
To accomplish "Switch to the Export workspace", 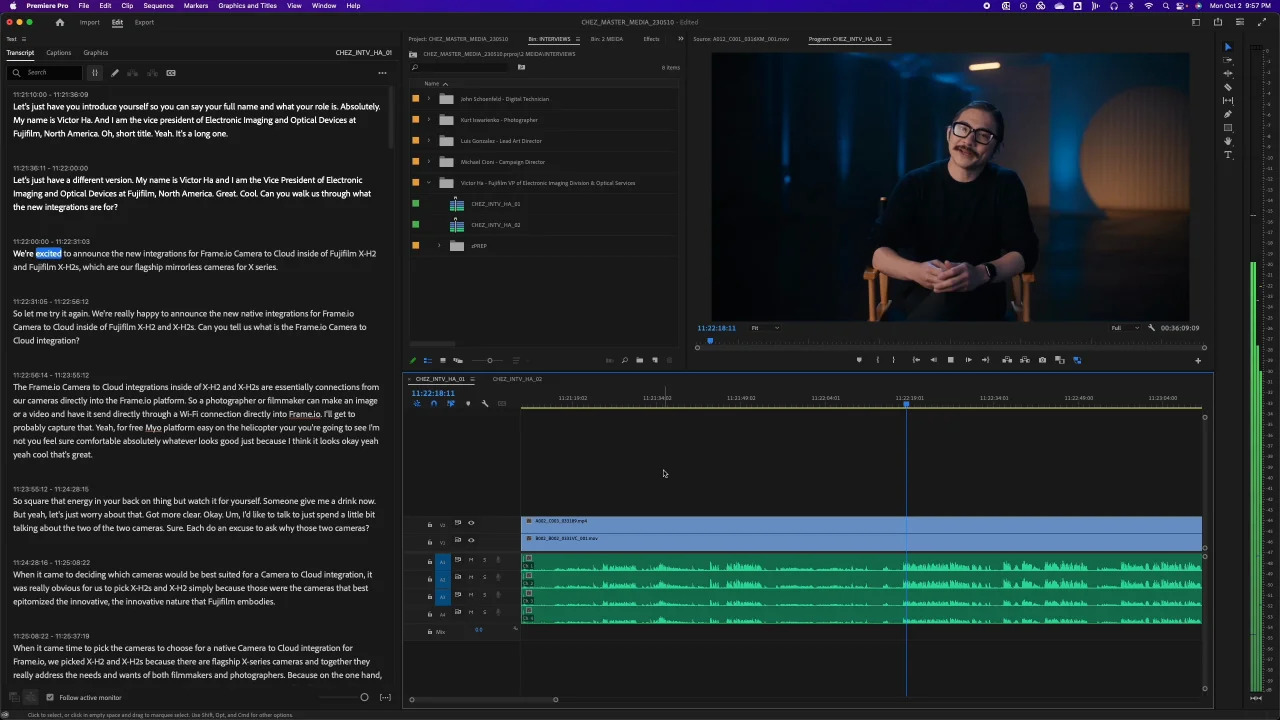I will [x=144, y=22].
